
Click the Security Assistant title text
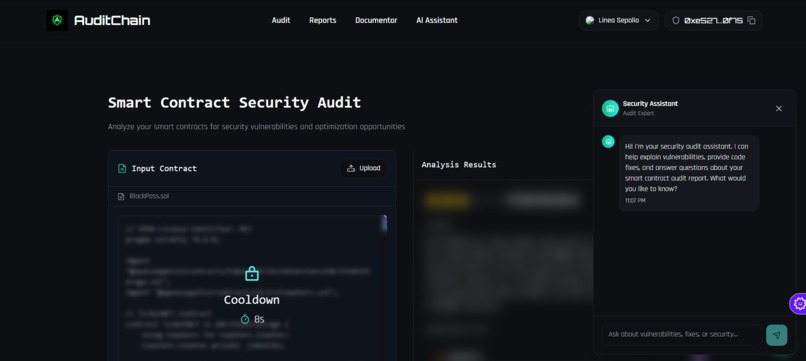(650, 104)
